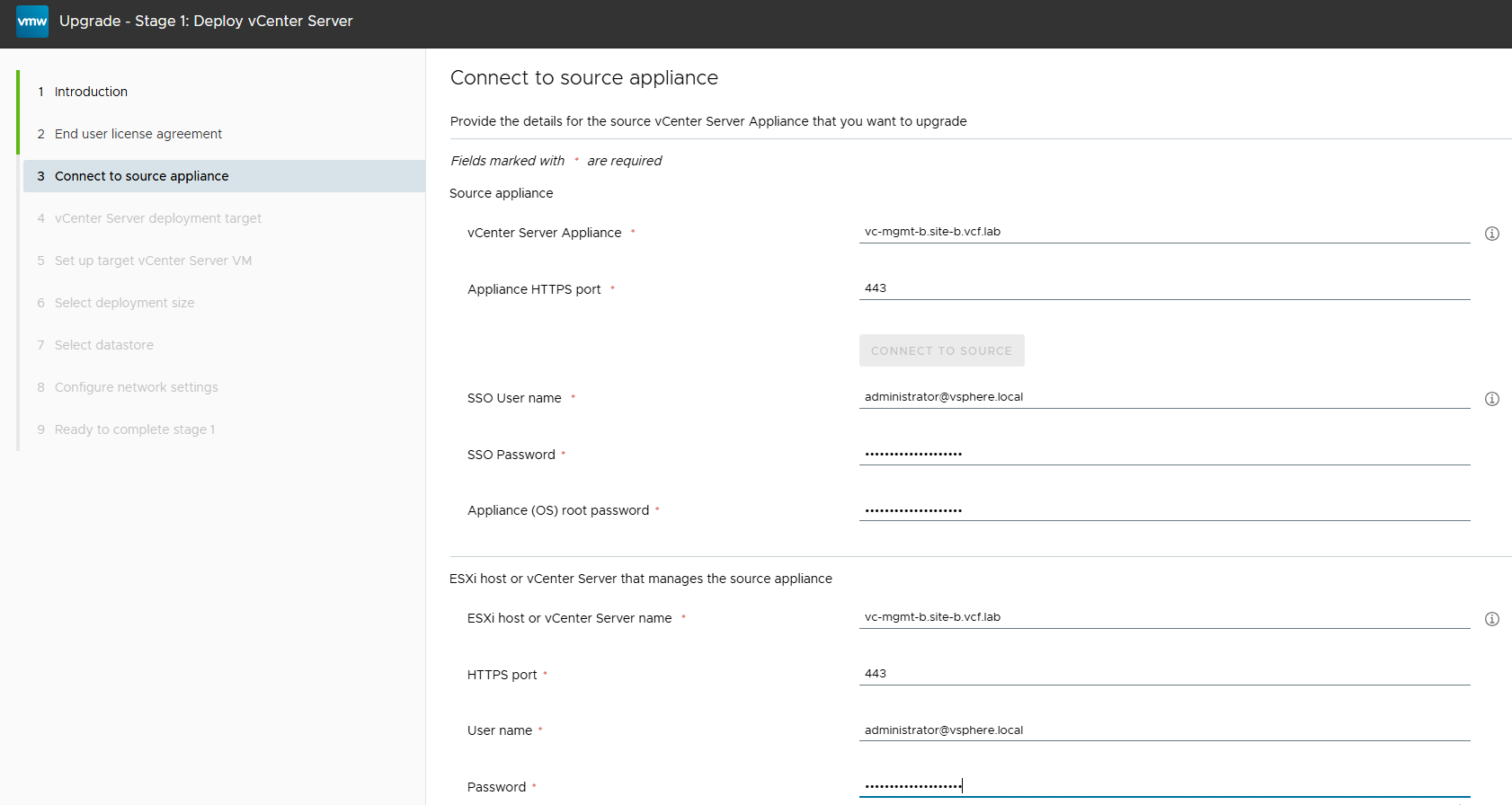This screenshot has width=1512, height=805.
Task: Click the SSO Password field
Action: coord(1163,454)
